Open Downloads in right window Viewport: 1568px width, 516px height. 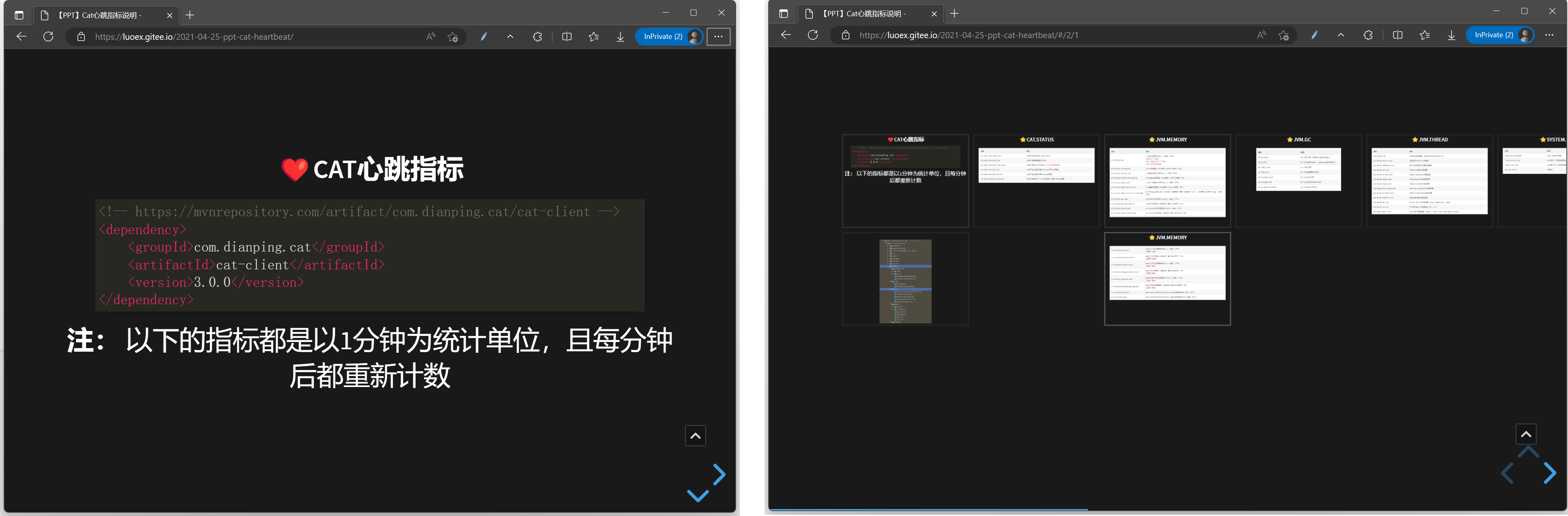pyautogui.click(x=1451, y=35)
